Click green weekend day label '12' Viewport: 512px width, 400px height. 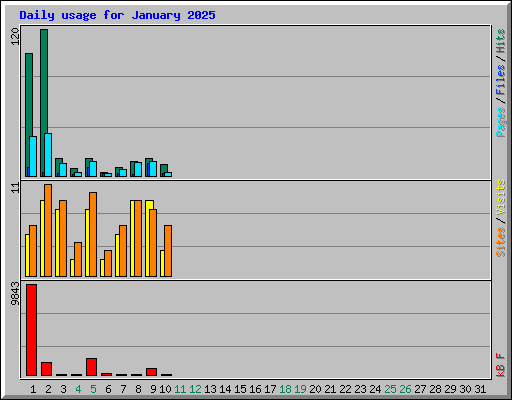[195, 389]
